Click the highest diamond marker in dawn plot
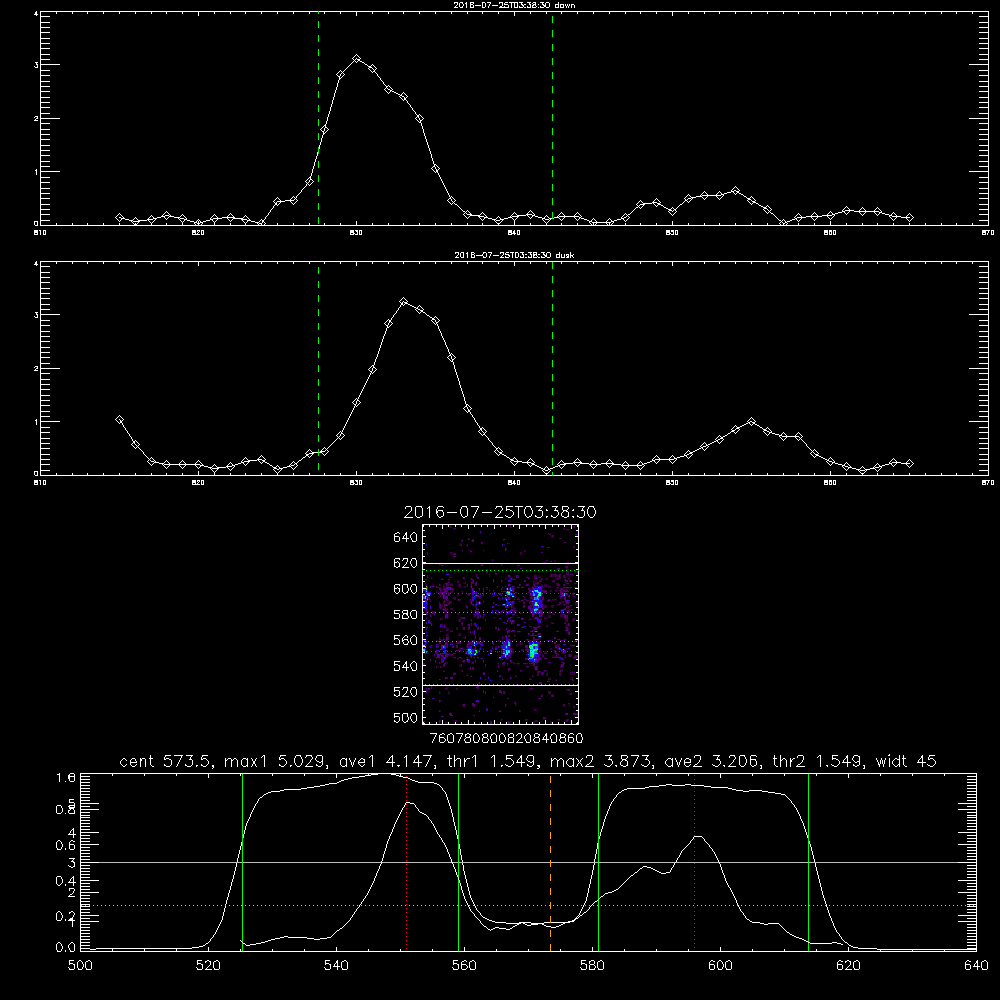 (357, 59)
